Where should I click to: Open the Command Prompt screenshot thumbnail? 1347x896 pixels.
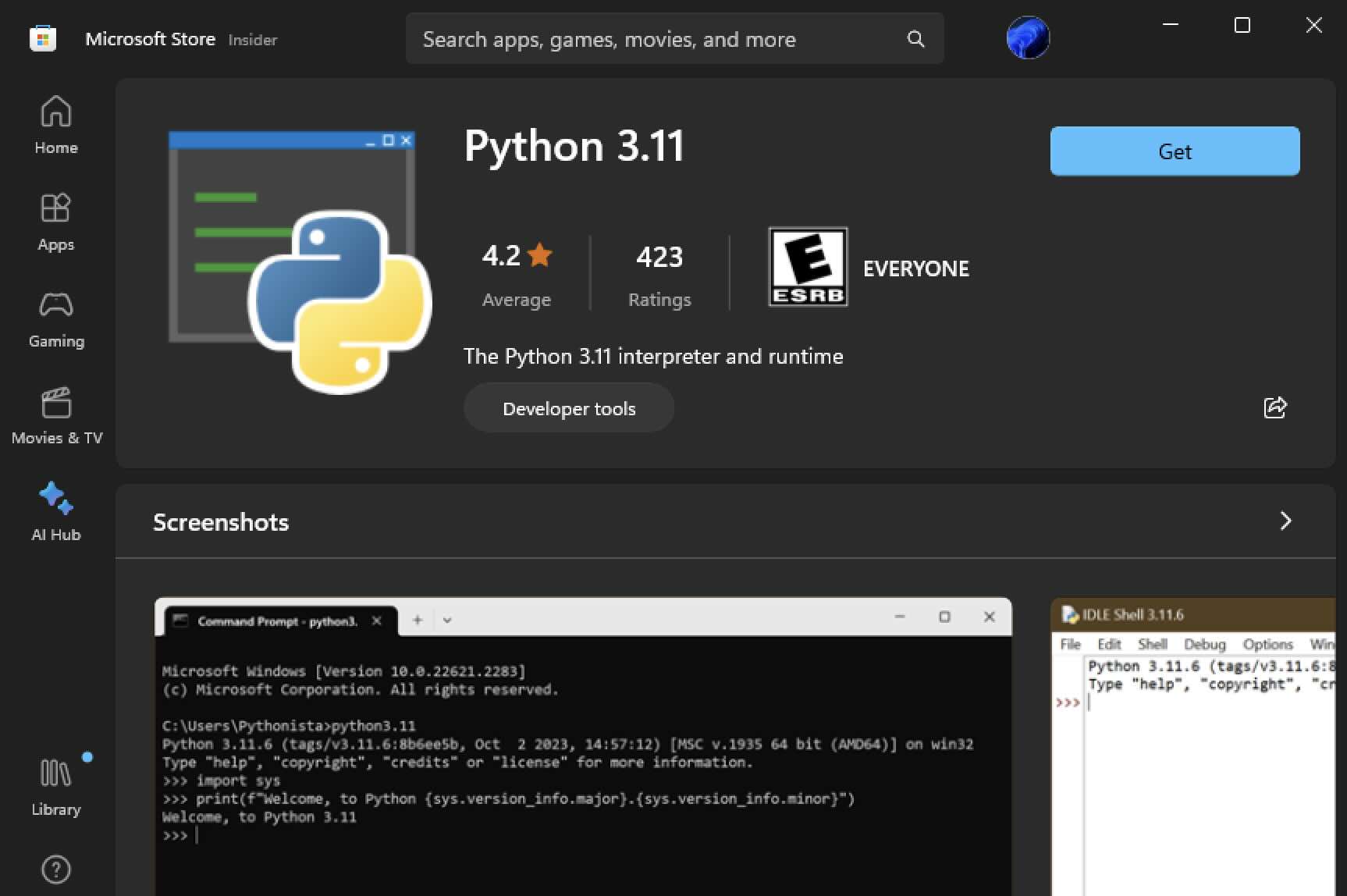coord(583,747)
